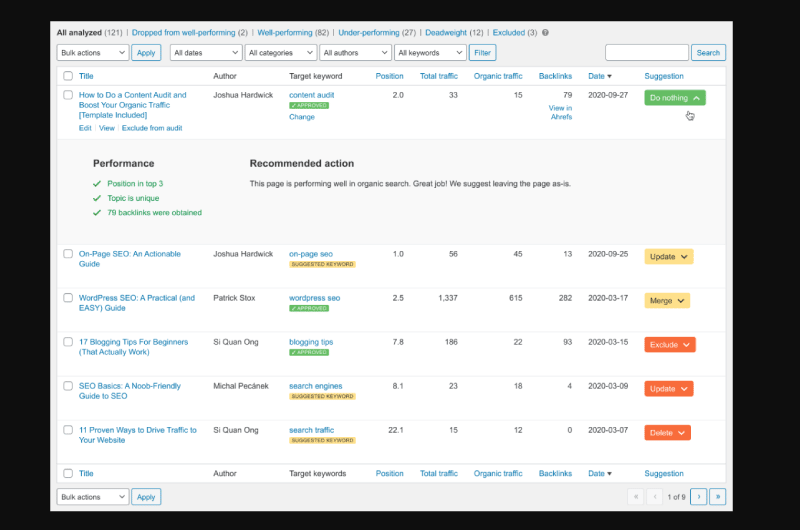The width and height of the screenshot is (800, 530).
Task: Click the Date sort arrow in top header
Action: click(609, 77)
